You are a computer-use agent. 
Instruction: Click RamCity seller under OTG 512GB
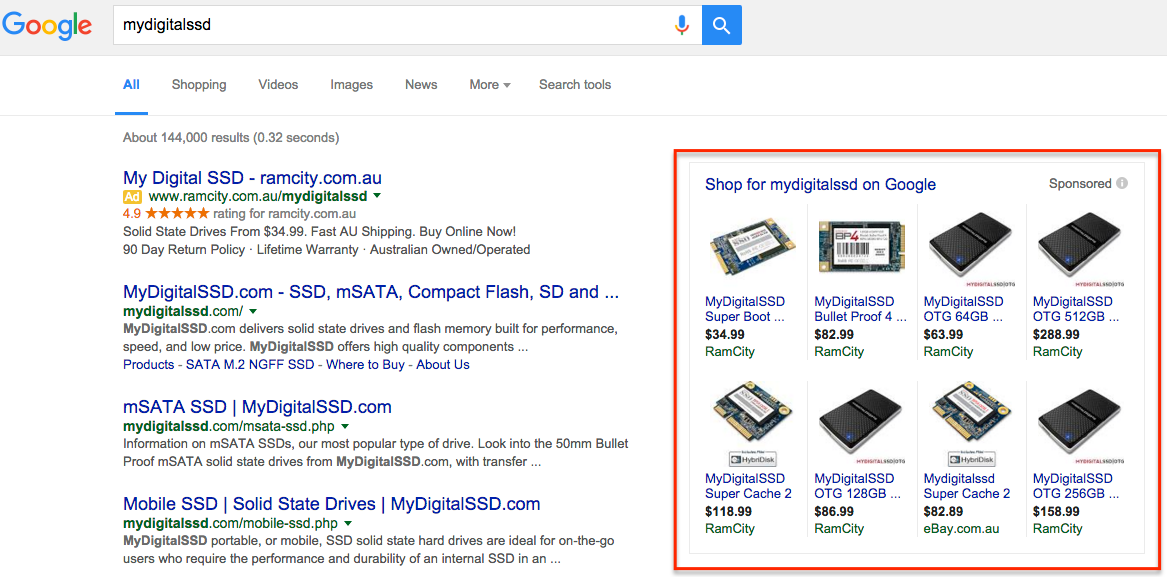coord(1058,352)
